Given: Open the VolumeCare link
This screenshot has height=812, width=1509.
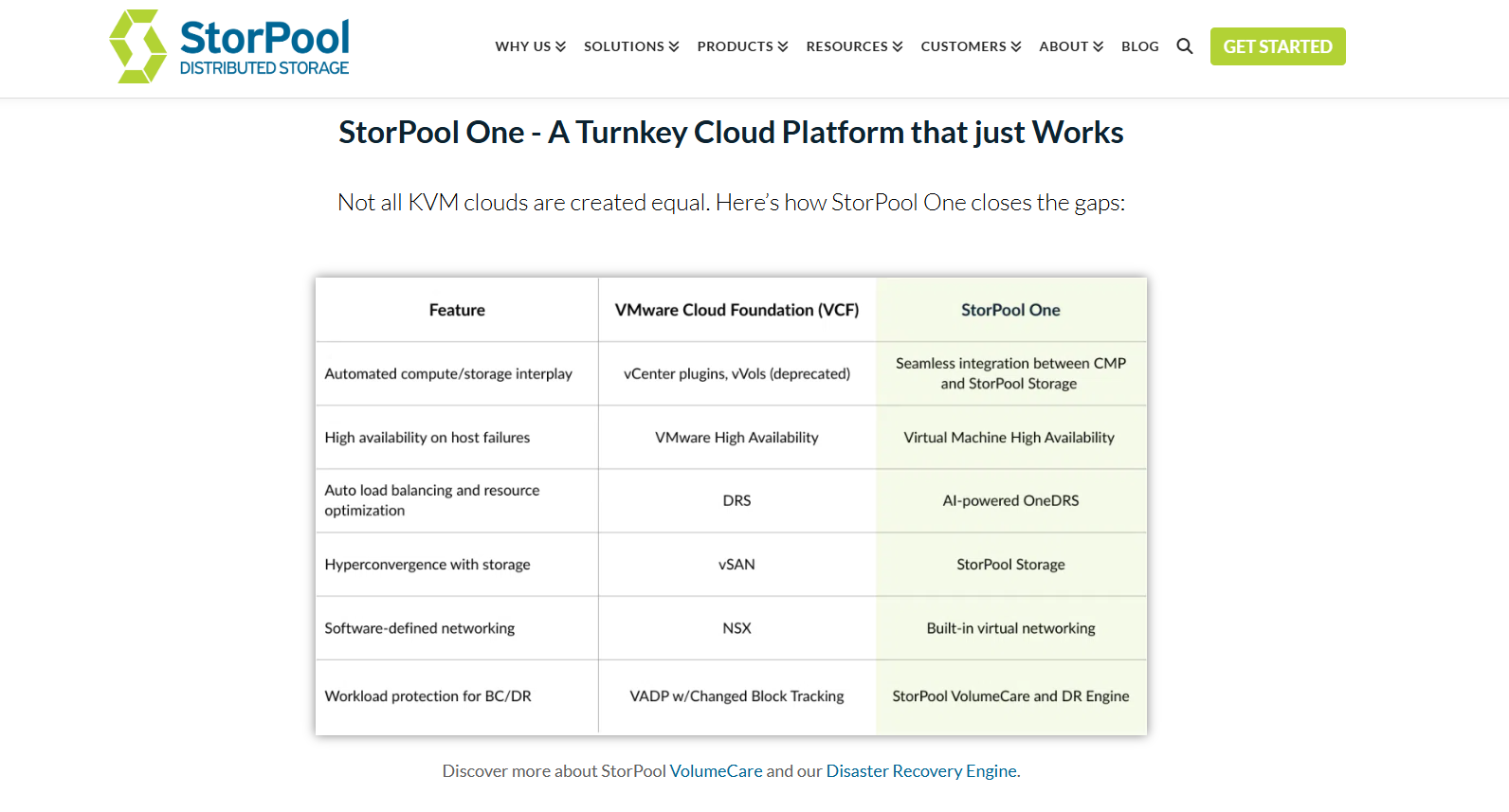Looking at the screenshot, I should pos(716,771).
